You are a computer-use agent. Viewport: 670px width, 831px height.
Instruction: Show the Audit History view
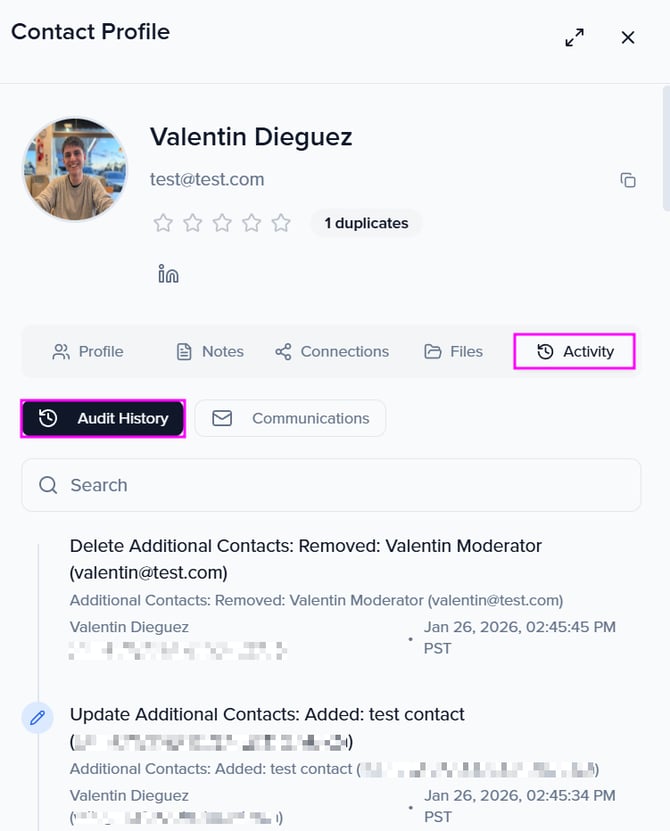point(103,418)
